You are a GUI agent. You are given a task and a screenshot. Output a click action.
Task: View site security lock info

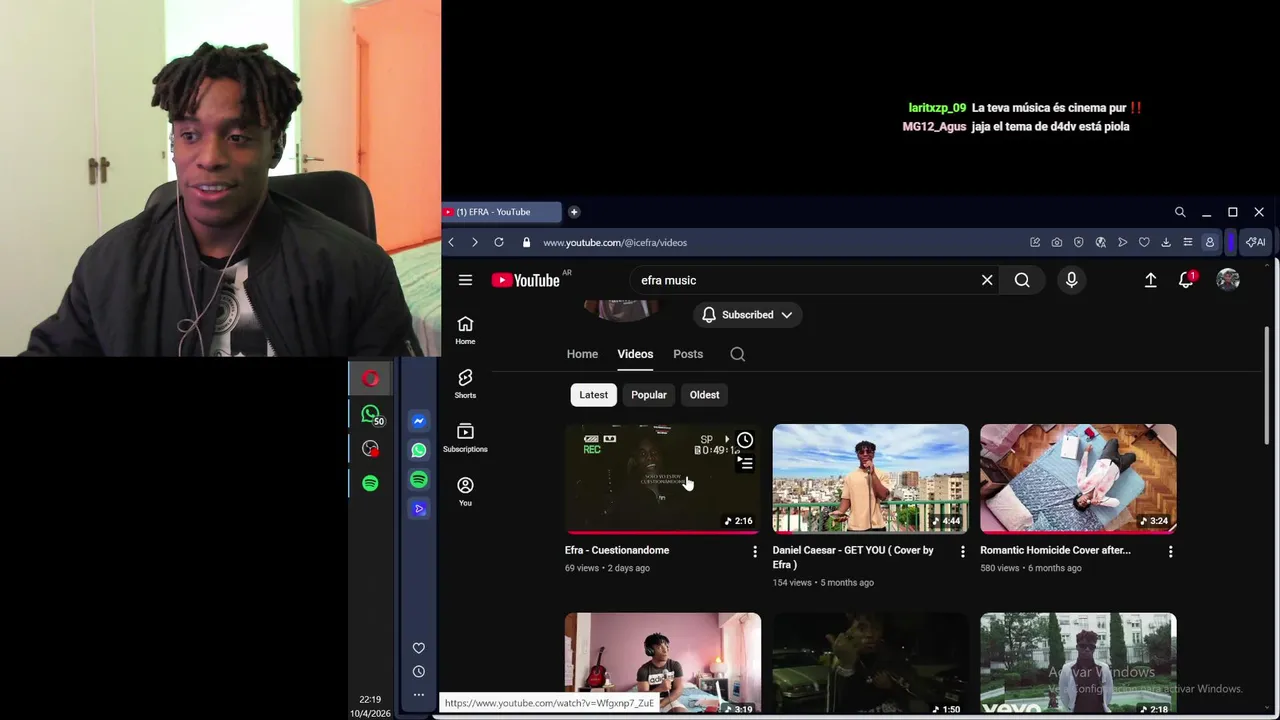(x=526, y=242)
